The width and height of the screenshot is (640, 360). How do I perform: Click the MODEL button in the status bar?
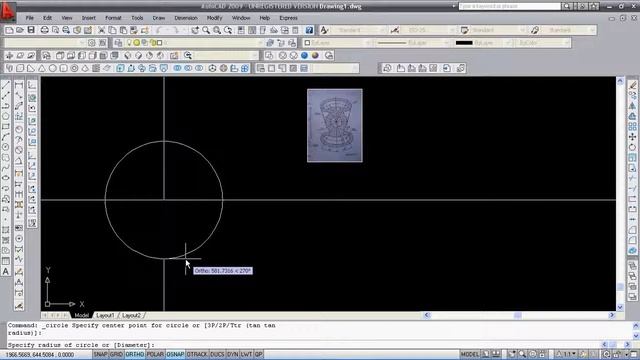[x=469, y=354]
